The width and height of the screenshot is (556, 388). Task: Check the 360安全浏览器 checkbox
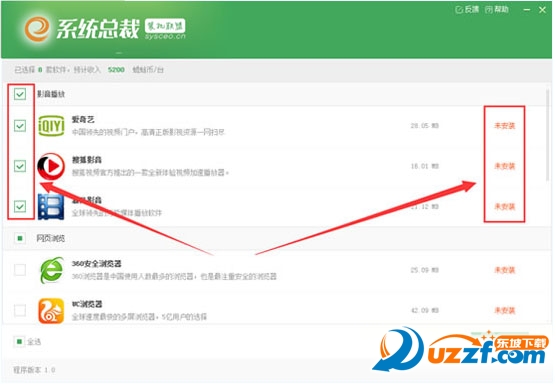(x=20, y=270)
